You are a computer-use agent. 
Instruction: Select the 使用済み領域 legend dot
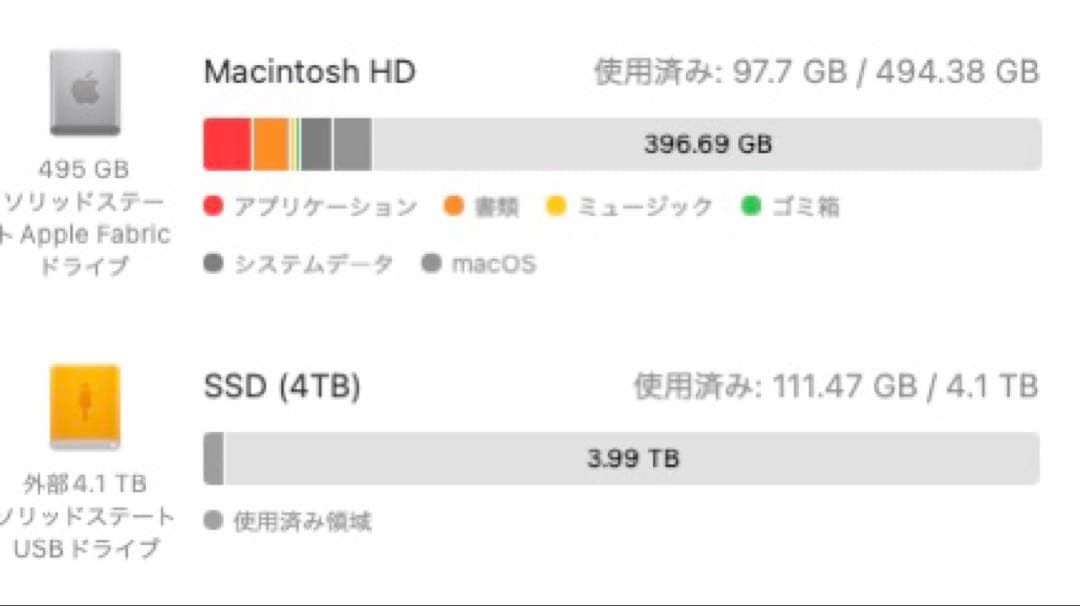tap(214, 520)
